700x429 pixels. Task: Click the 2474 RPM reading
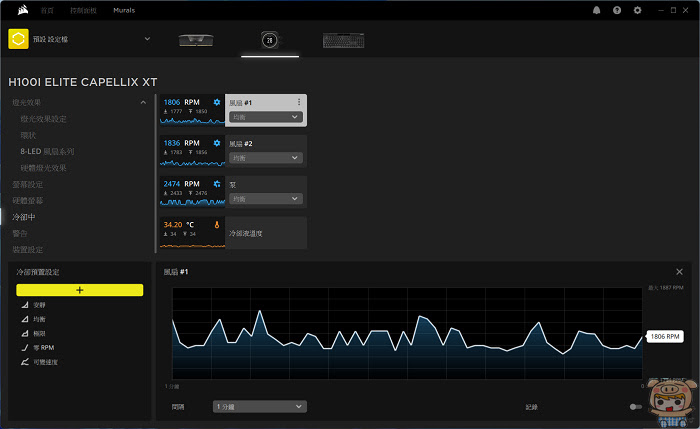coord(181,184)
